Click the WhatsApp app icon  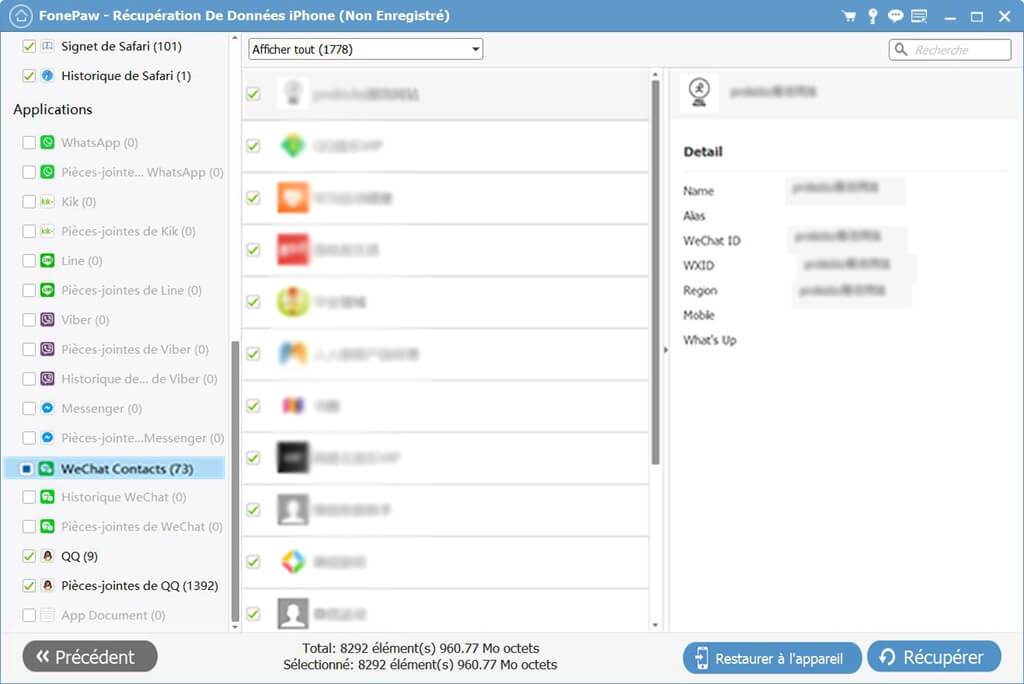pos(48,142)
